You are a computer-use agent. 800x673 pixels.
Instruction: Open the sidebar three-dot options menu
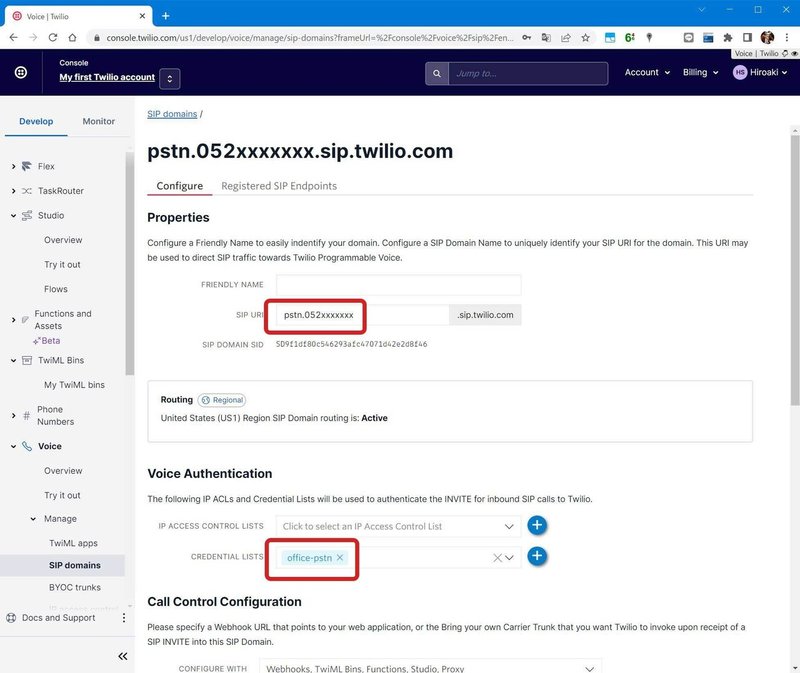pyautogui.click(x=123, y=617)
